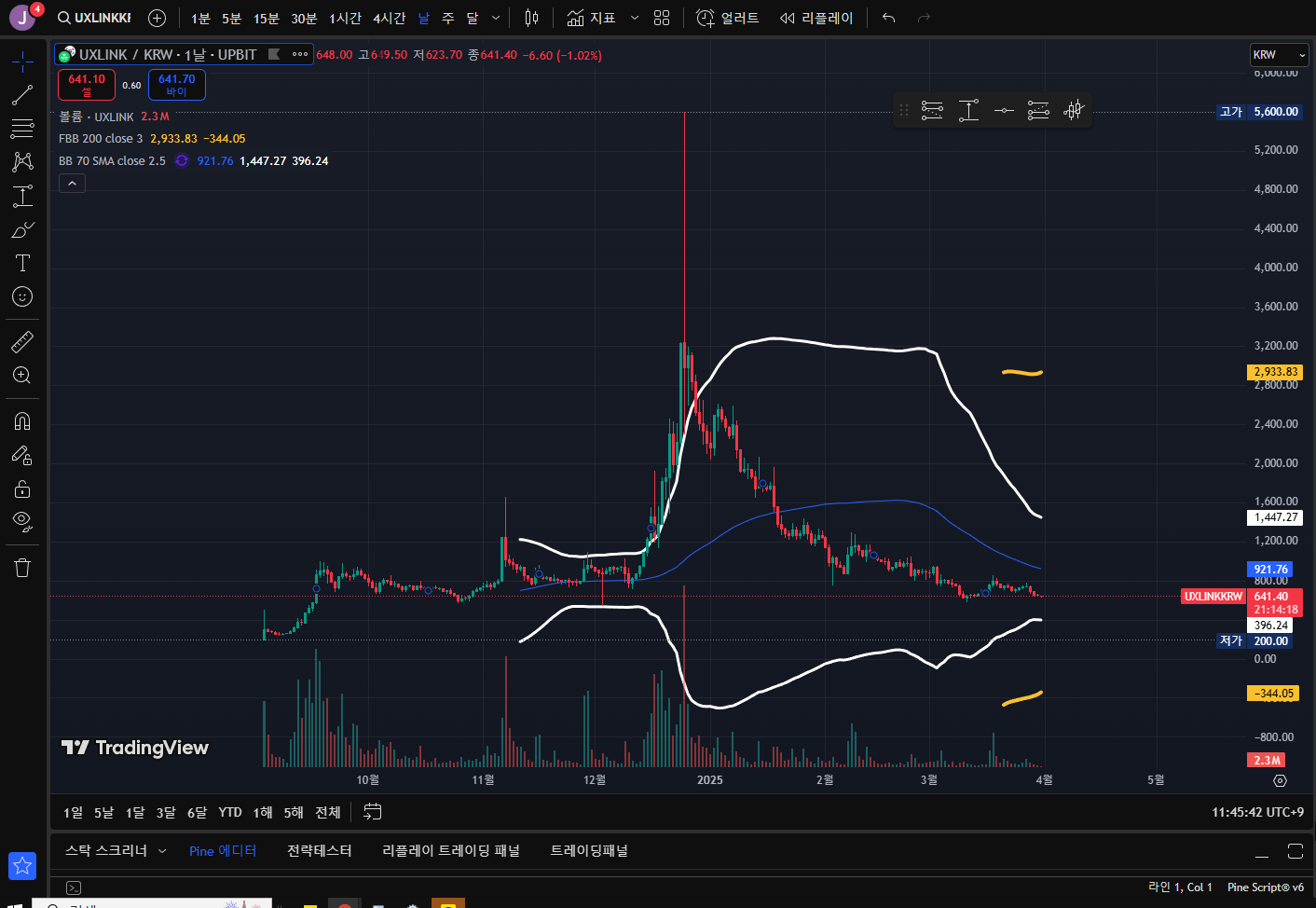
Task: Open the Pine 에디터 tab
Action: pyautogui.click(x=223, y=850)
